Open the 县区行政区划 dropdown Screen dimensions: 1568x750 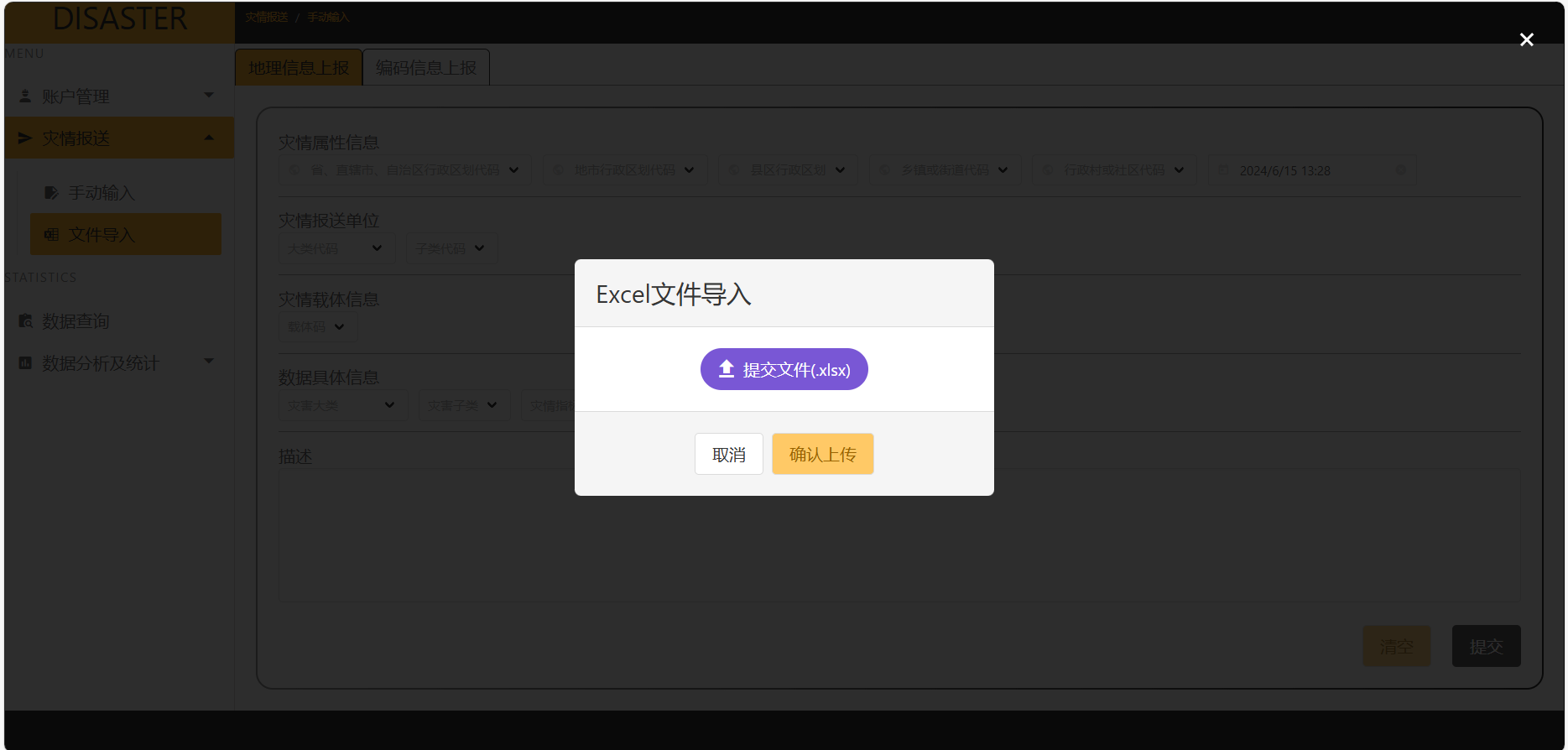[x=788, y=169]
